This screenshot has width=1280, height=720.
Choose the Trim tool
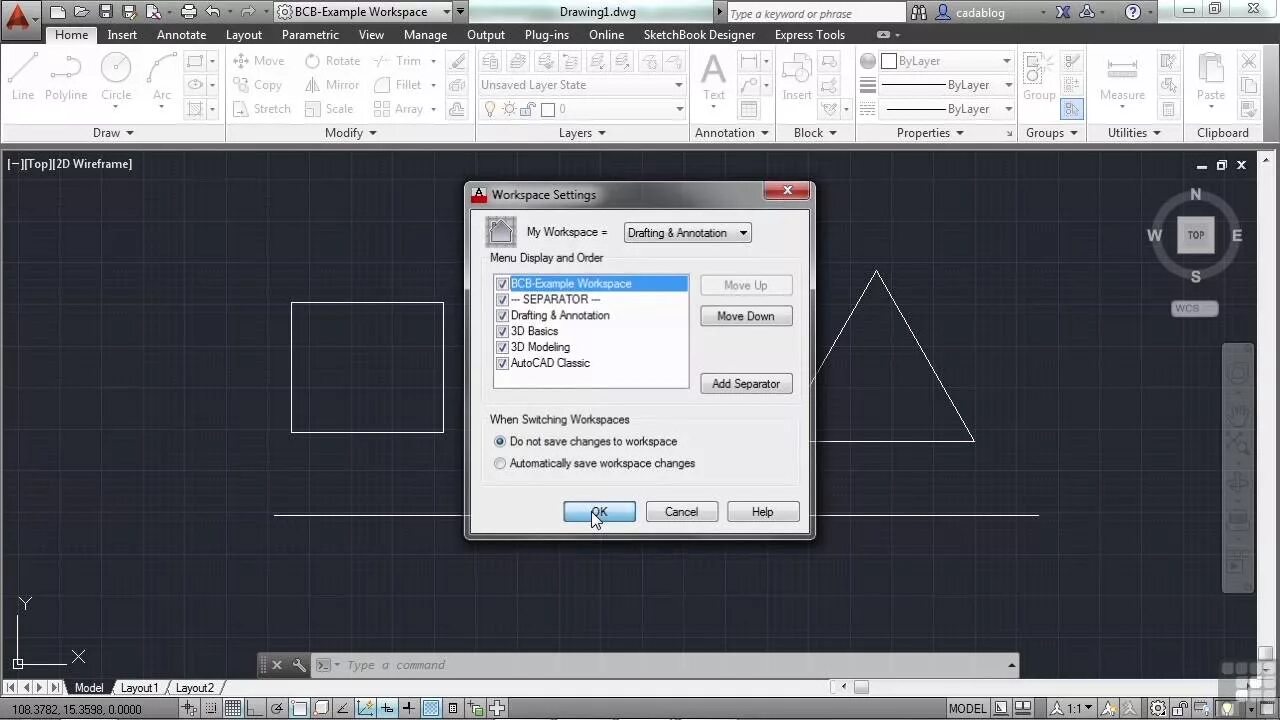pyautogui.click(x=398, y=61)
